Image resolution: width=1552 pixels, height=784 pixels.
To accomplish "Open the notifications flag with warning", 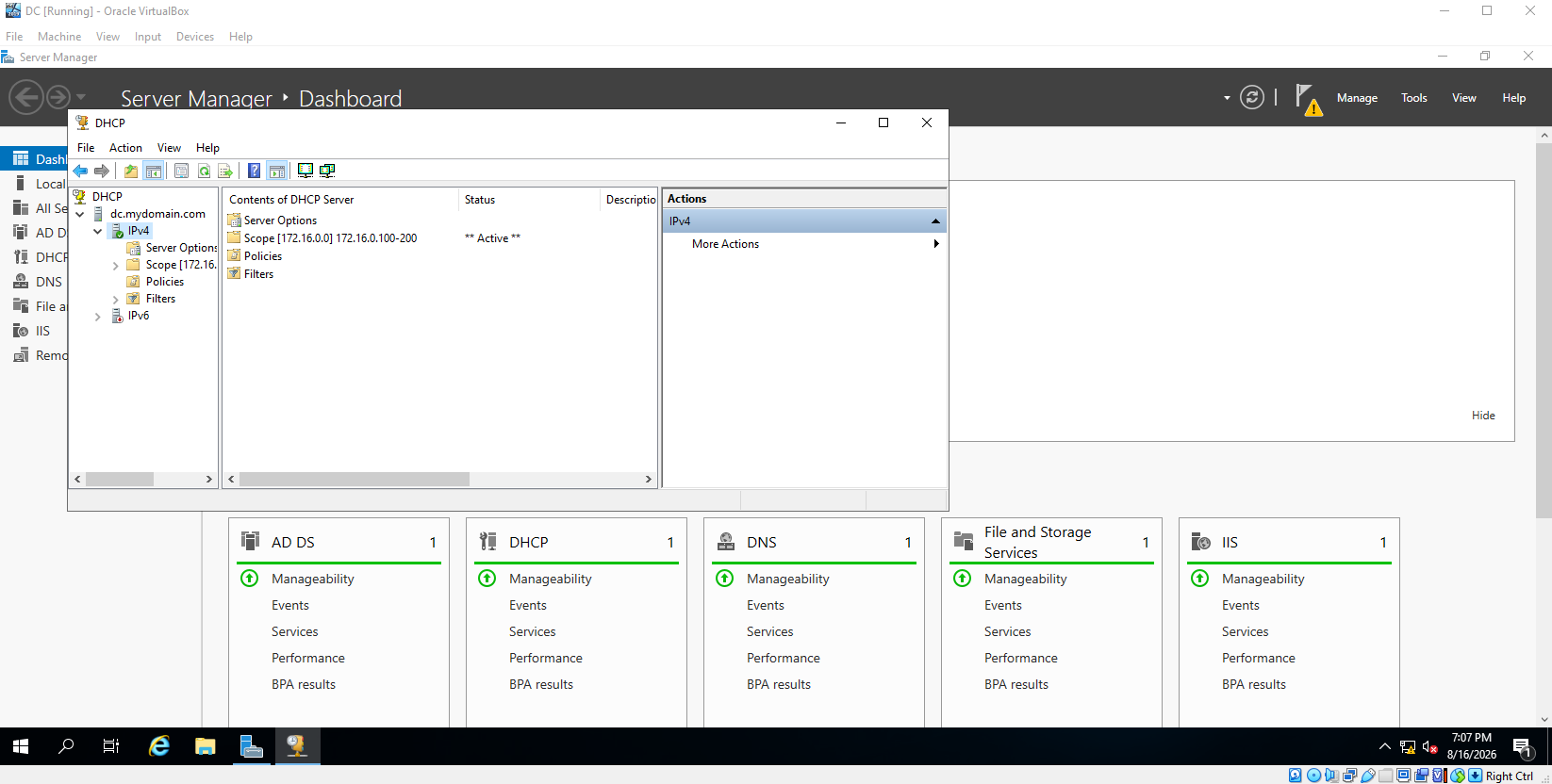I will 1308,99.
